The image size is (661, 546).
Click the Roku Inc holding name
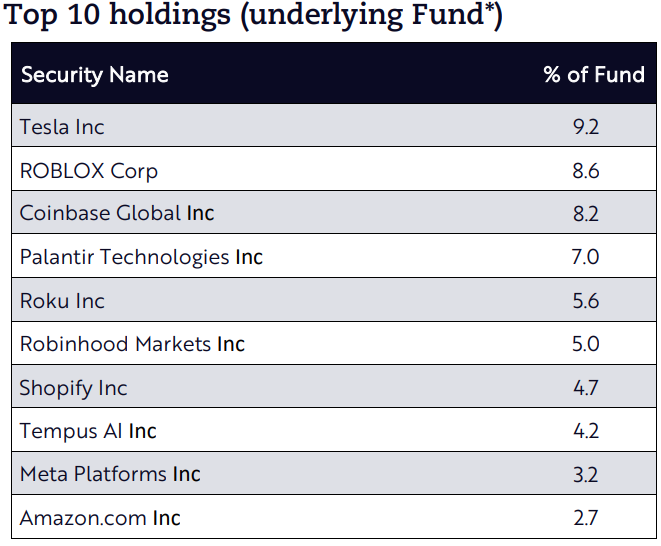(x=62, y=301)
